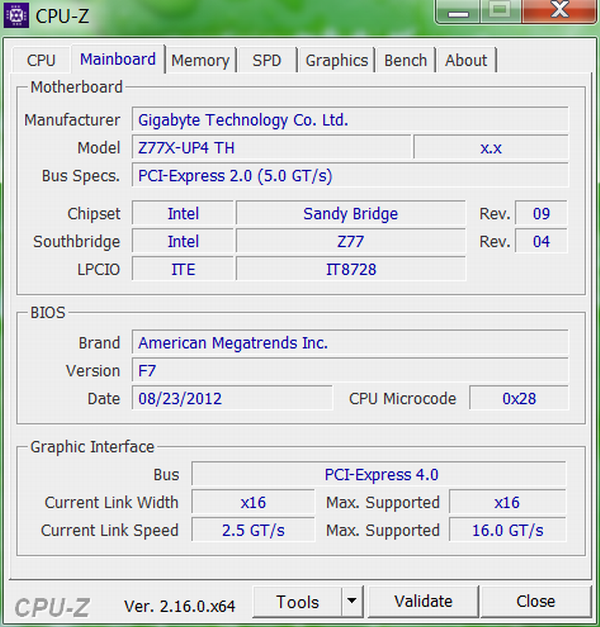Select the Southbridge value Z77
The height and width of the screenshot is (627, 600).
pyautogui.click(x=351, y=241)
